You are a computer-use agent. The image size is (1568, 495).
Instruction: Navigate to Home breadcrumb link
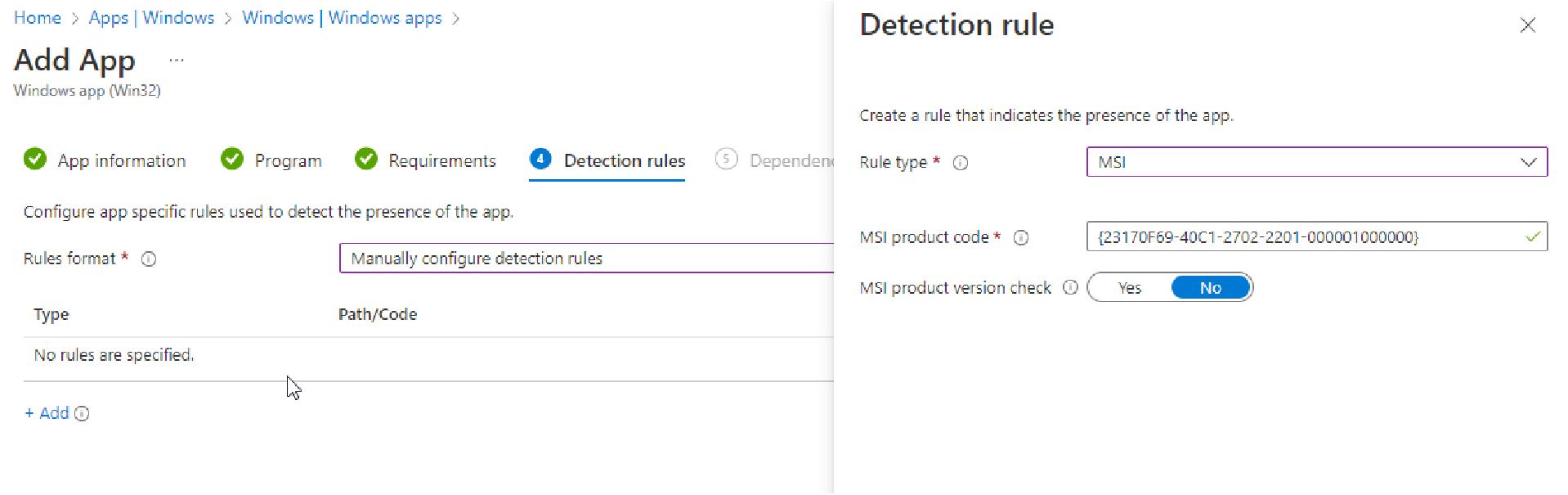(38, 18)
